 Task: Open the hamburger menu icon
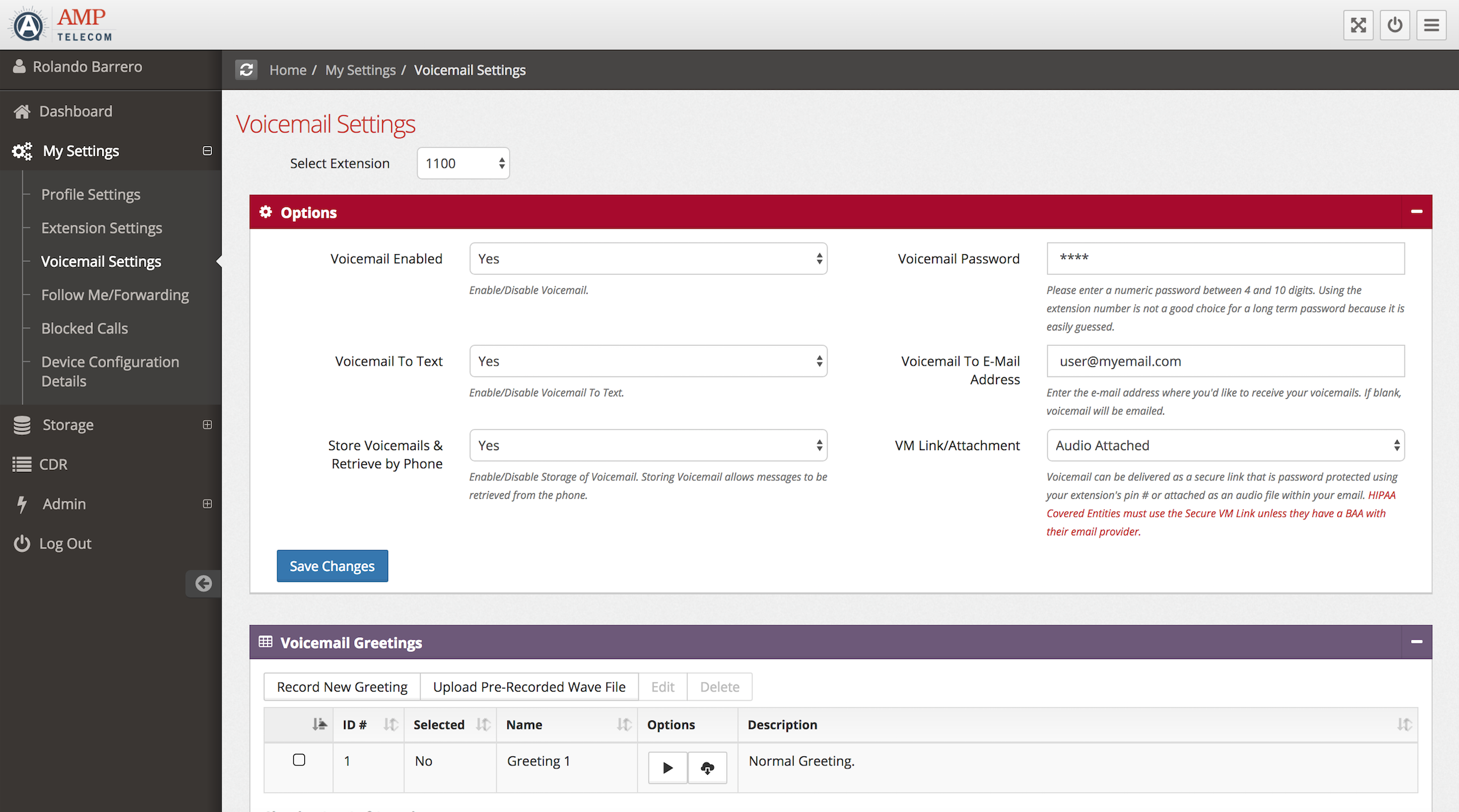point(1431,25)
